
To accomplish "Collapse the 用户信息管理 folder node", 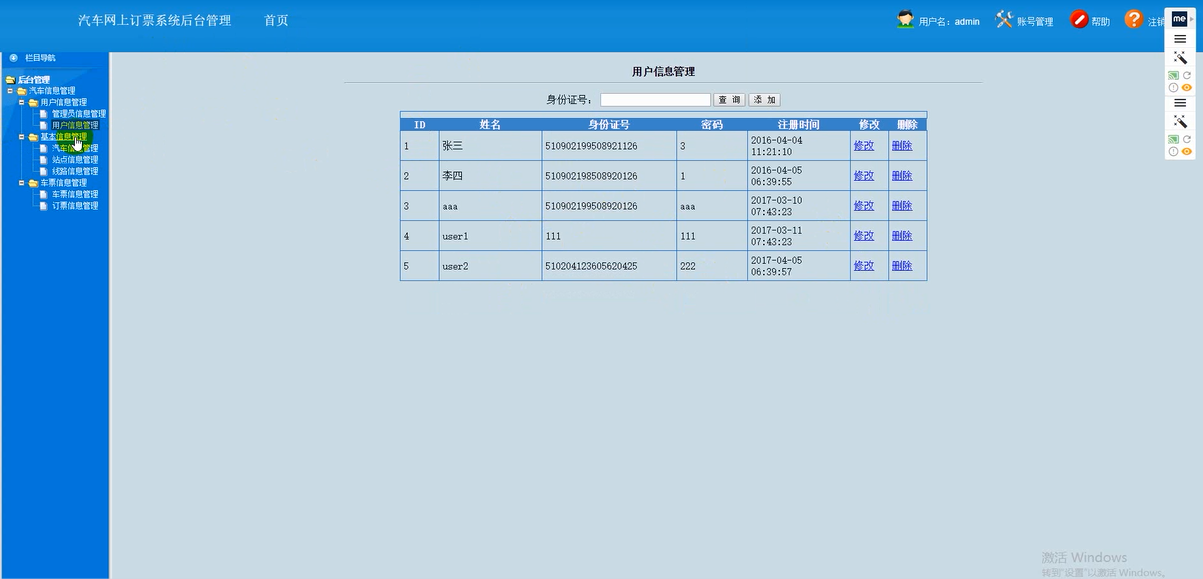I will 21,102.
